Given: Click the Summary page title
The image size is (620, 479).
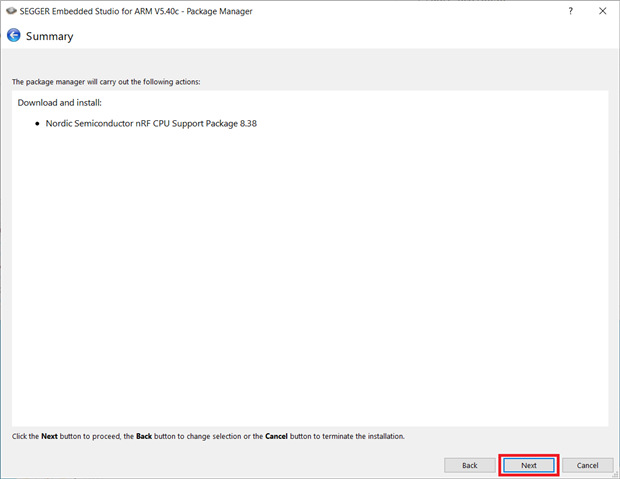Looking at the screenshot, I should (49, 36).
